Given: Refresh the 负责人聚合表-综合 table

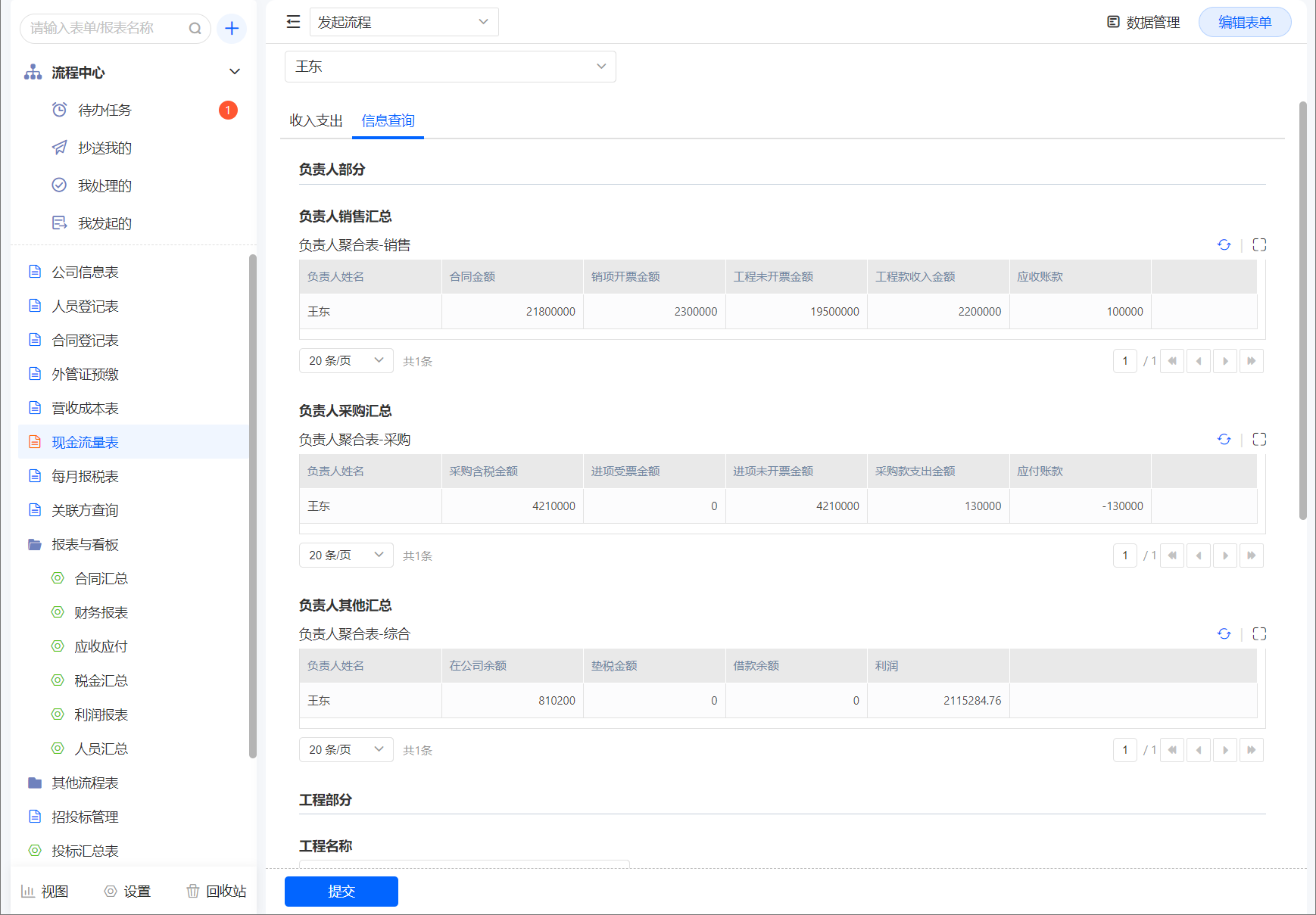Looking at the screenshot, I should [x=1224, y=633].
